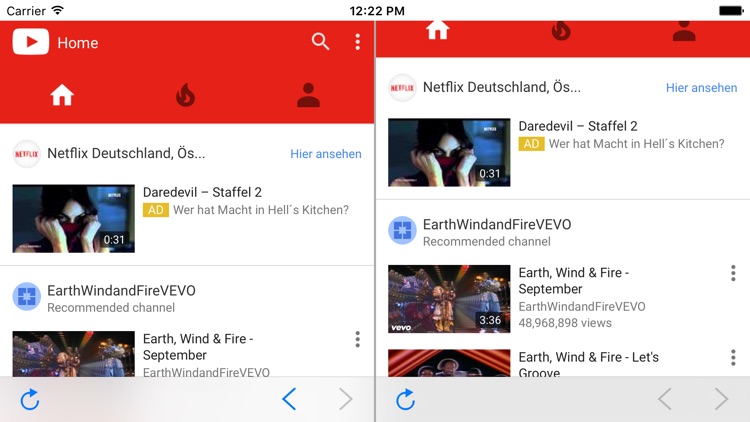Screen dimensions: 750x422
Task: Select 'Earth, Wind & Fire - September' title in right pane
Action: [x=574, y=281]
